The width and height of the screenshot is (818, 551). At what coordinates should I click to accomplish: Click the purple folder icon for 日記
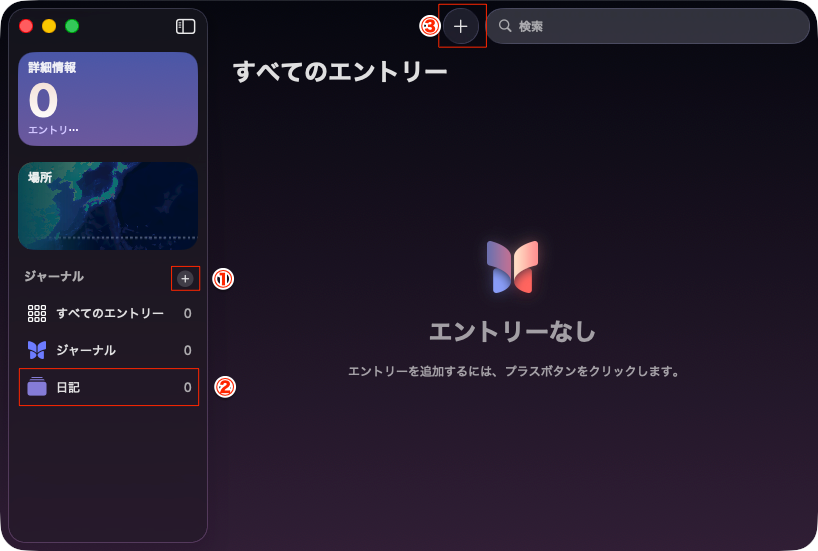click(x=37, y=387)
